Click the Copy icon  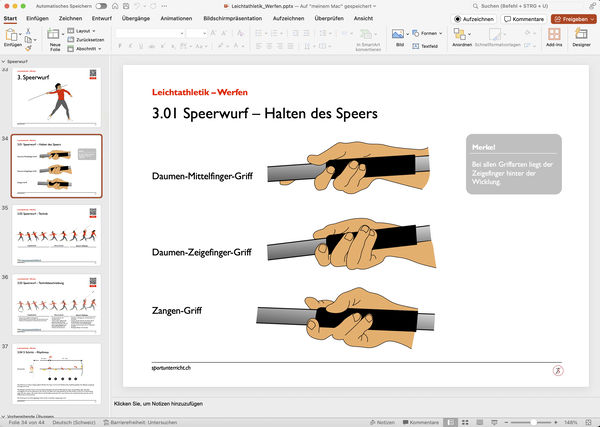tap(28, 40)
